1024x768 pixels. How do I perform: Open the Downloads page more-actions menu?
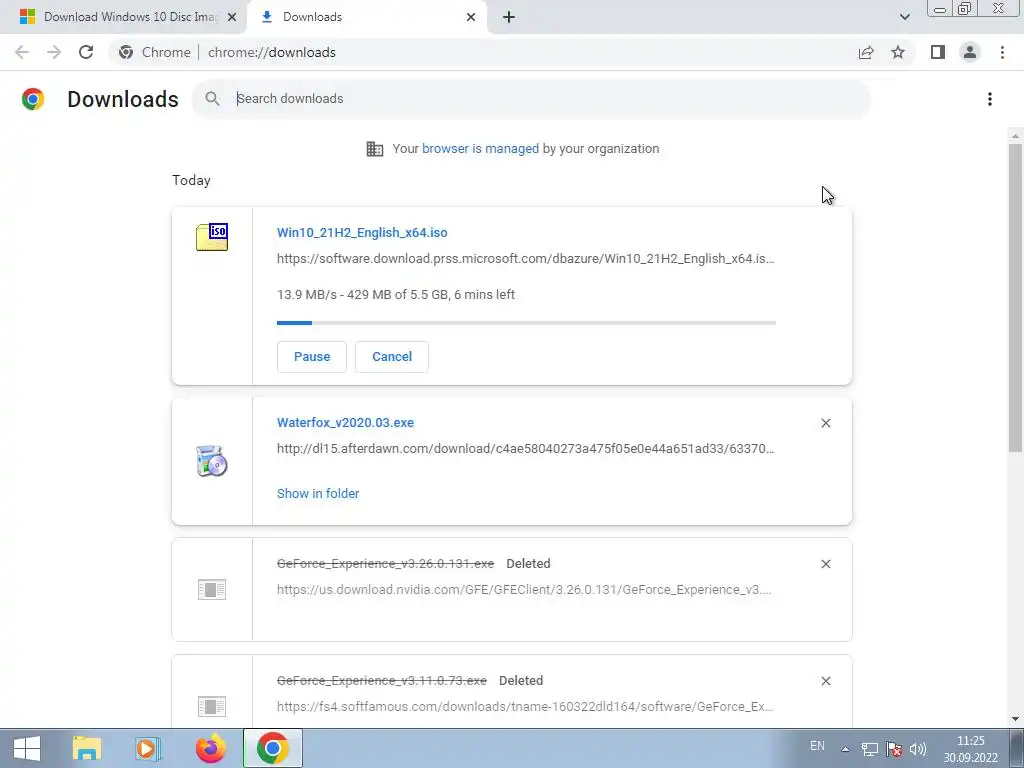pyautogui.click(x=990, y=99)
